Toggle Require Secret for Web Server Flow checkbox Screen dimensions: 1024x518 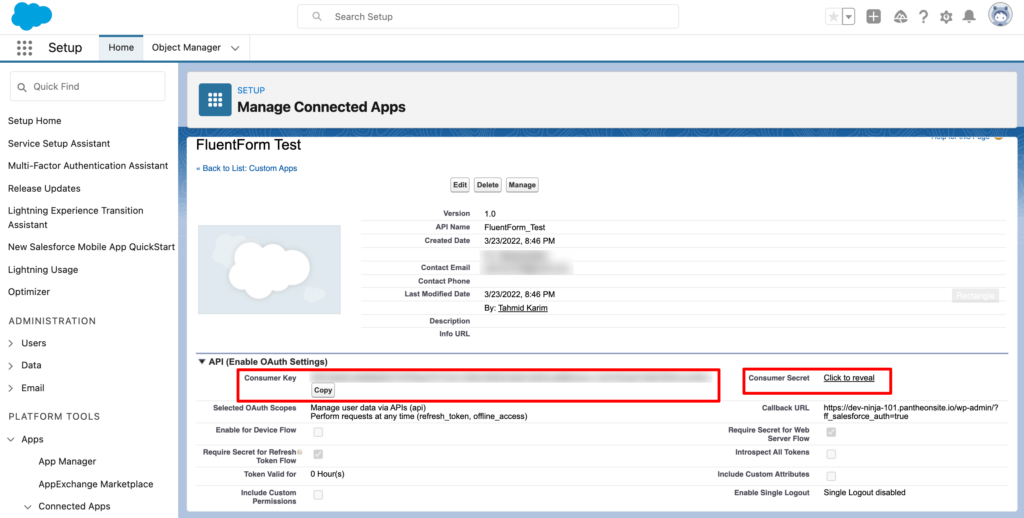pos(831,432)
